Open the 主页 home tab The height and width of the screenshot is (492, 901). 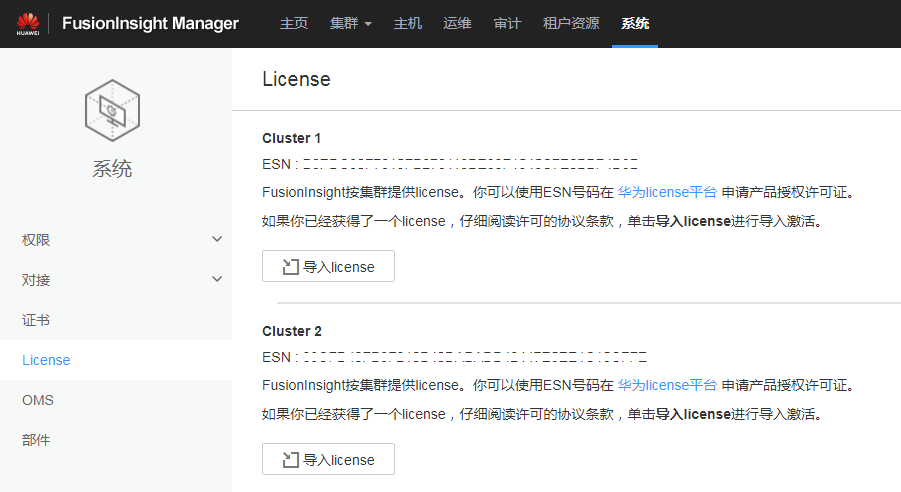click(x=294, y=24)
